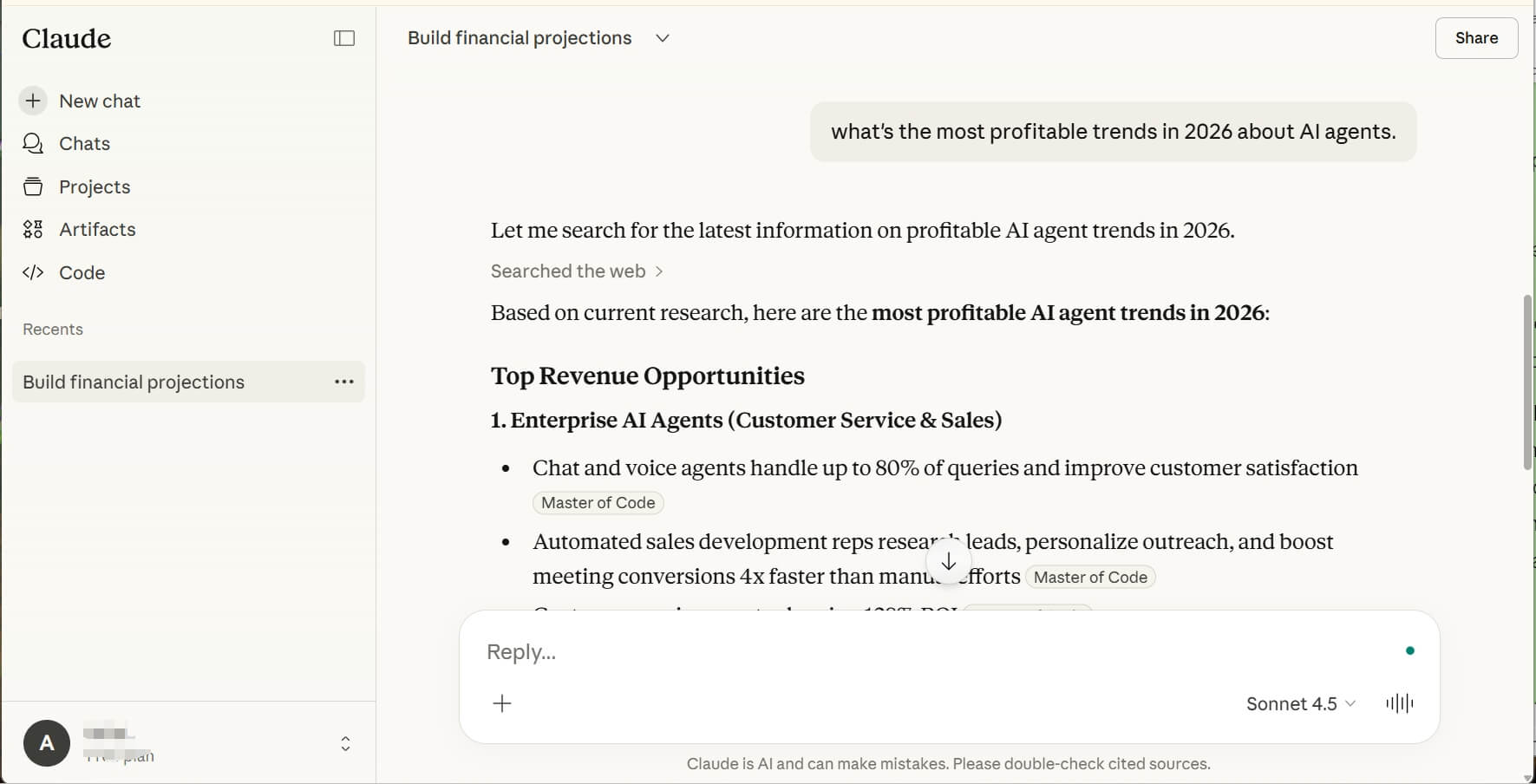This screenshot has width=1536, height=784.
Task: Click the conversation vertical scrollbar thumb
Action: [1527, 382]
